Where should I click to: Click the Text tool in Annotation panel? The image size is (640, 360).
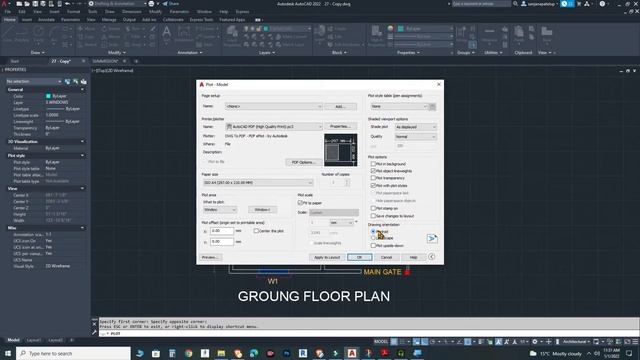click(167, 35)
